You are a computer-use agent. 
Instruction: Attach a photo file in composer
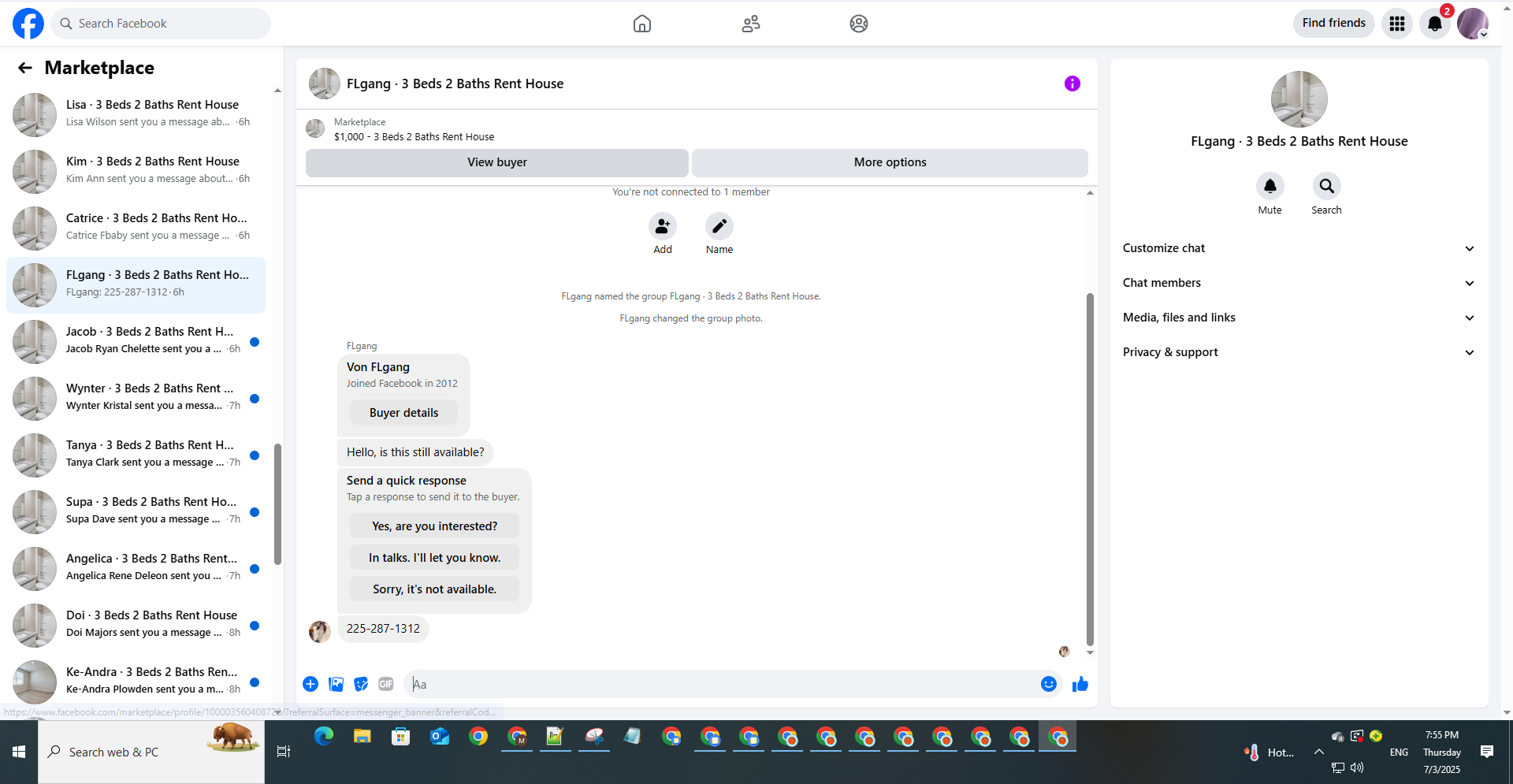(336, 684)
